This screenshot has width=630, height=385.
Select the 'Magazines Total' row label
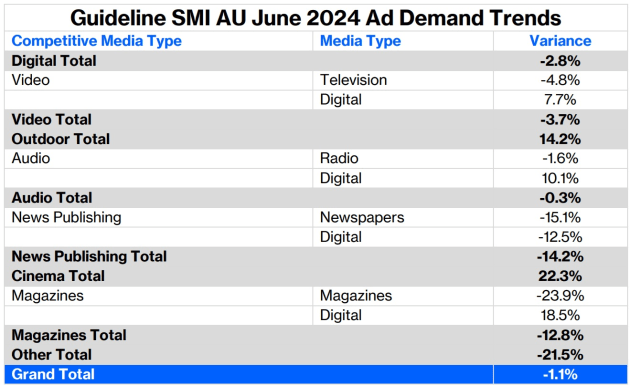point(69,335)
